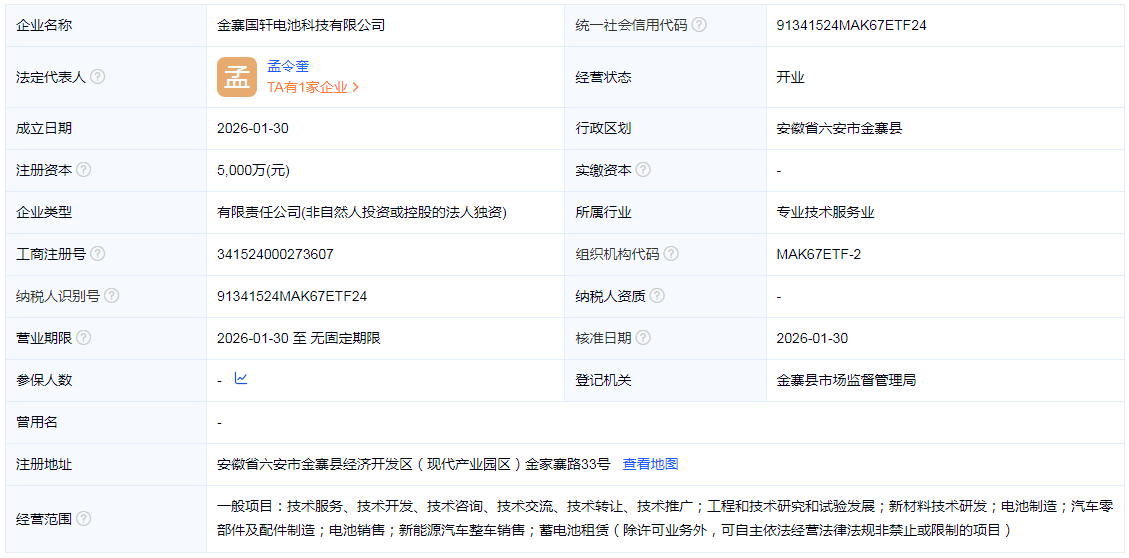Click the 经营范围 help icon
Image resolution: width=1129 pixels, height=558 pixels.
[x=84, y=518]
